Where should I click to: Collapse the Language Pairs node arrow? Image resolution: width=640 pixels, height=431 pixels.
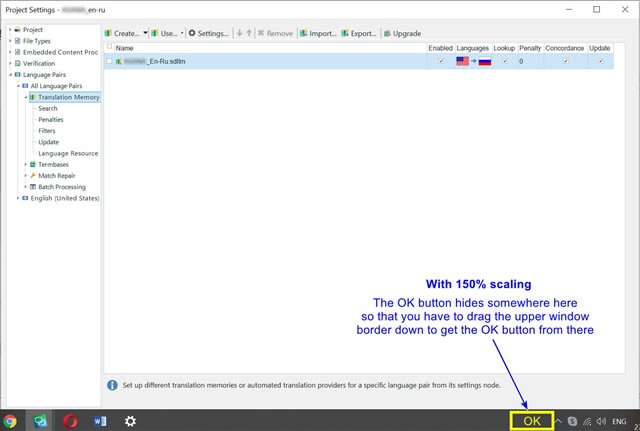pos(10,75)
